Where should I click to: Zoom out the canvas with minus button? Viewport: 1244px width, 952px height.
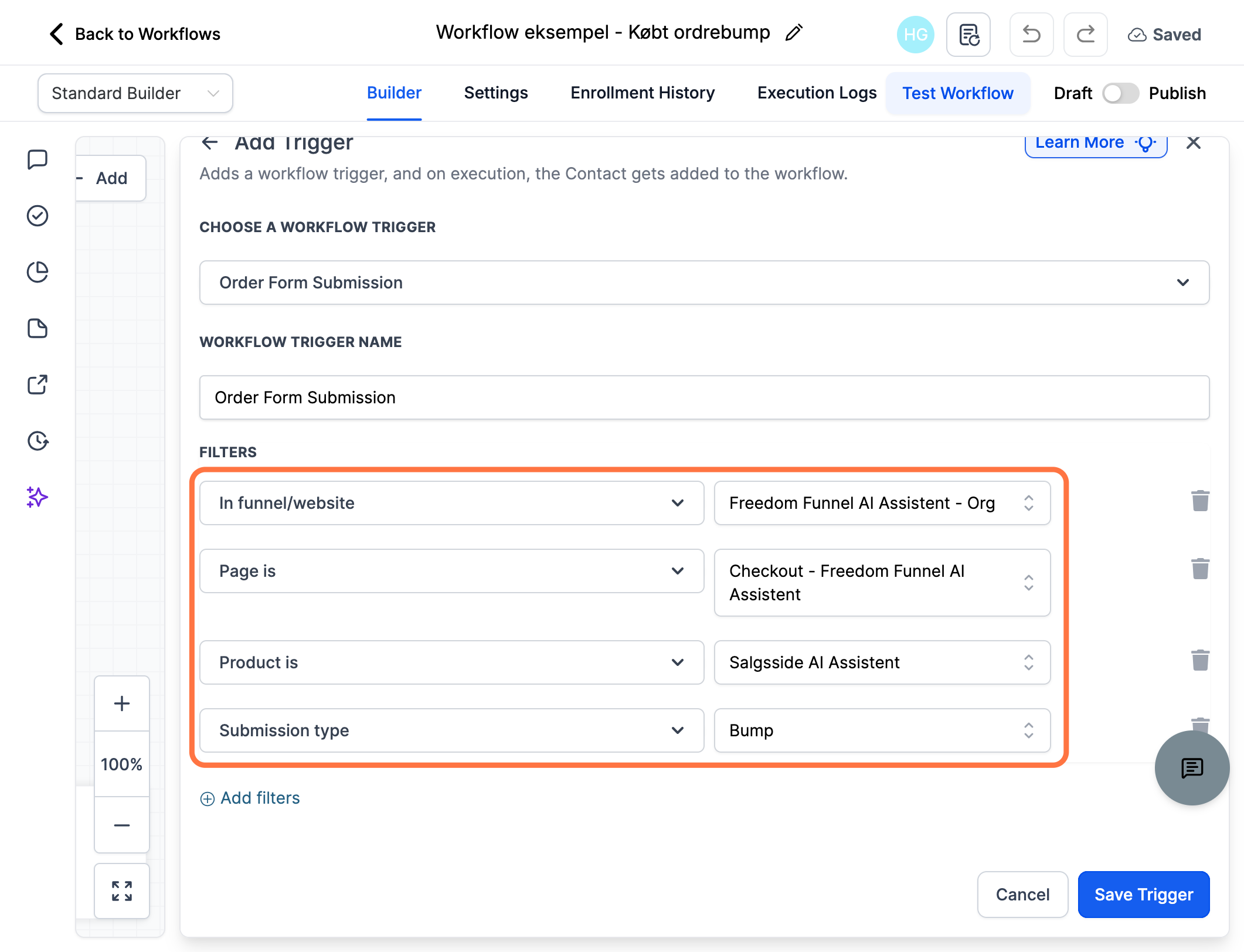[122, 825]
